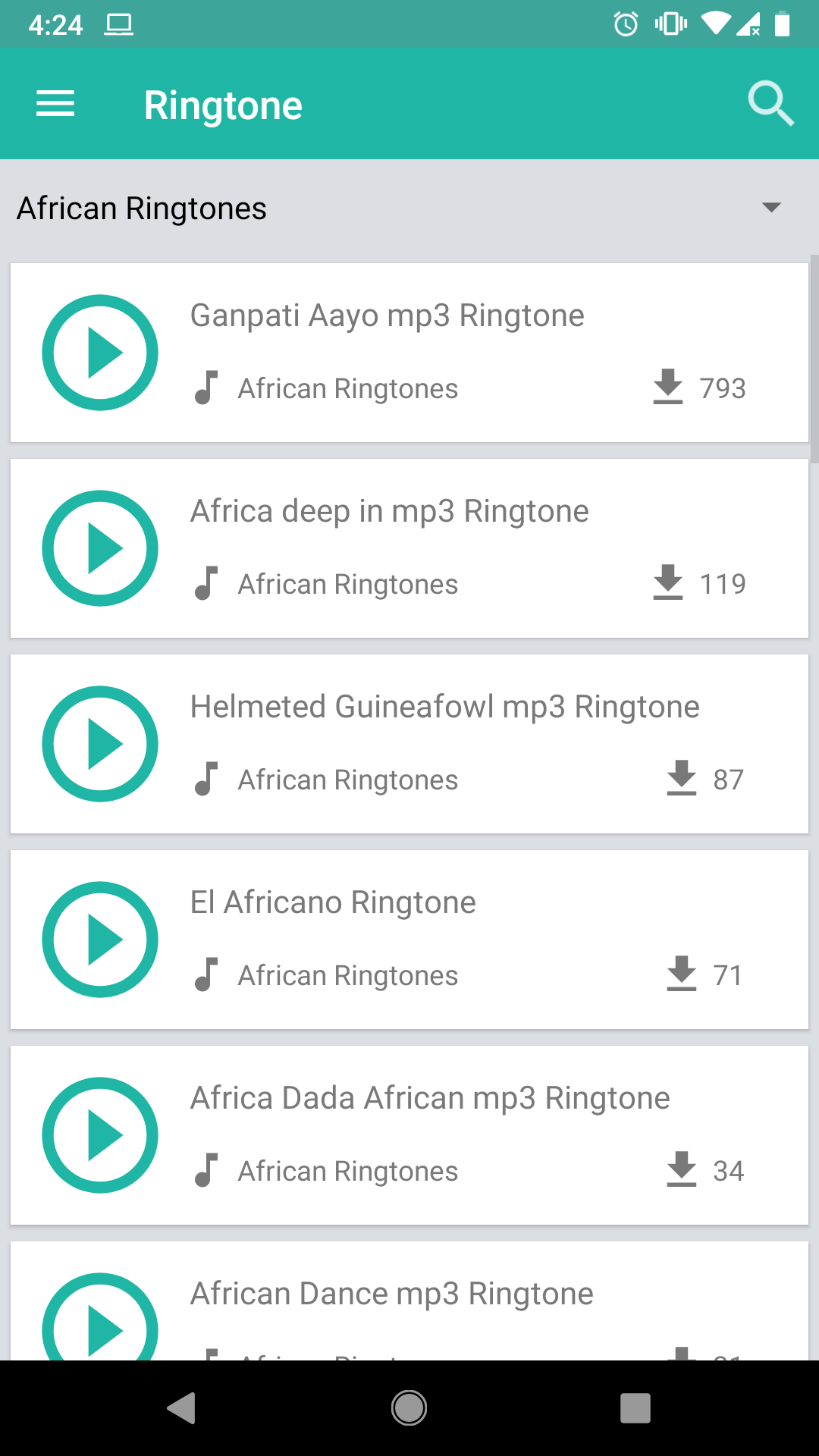Viewport: 819px width, 1456px height.
Task: Open Helmeted Guineafowl mp3 Ringtone title
Action: [444, 707]
